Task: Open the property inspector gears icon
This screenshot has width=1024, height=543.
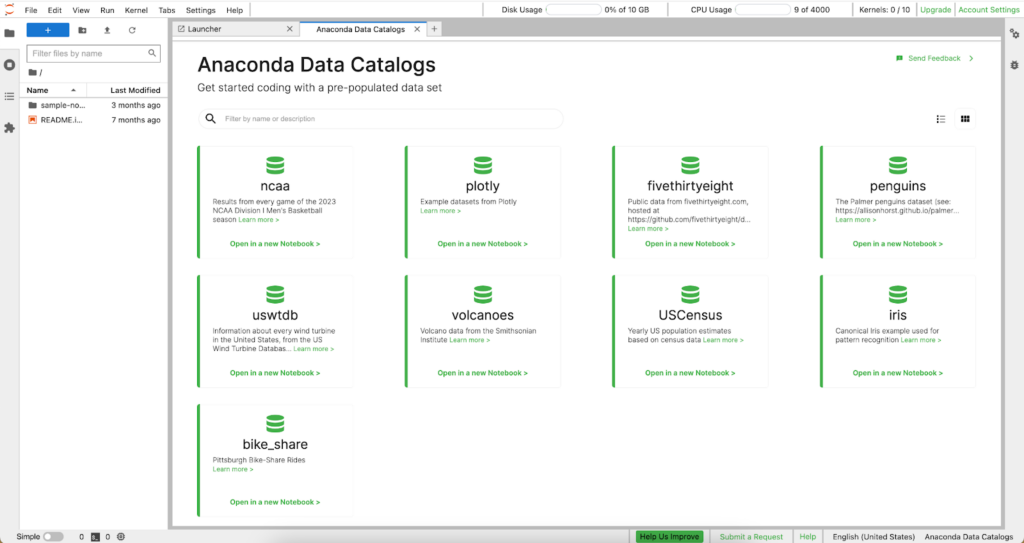Action: [1014, 33]
